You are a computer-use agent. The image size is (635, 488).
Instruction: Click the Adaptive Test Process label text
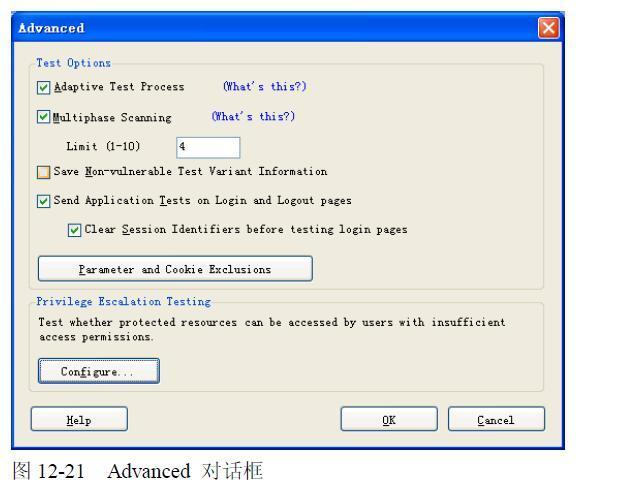[119, 87]
